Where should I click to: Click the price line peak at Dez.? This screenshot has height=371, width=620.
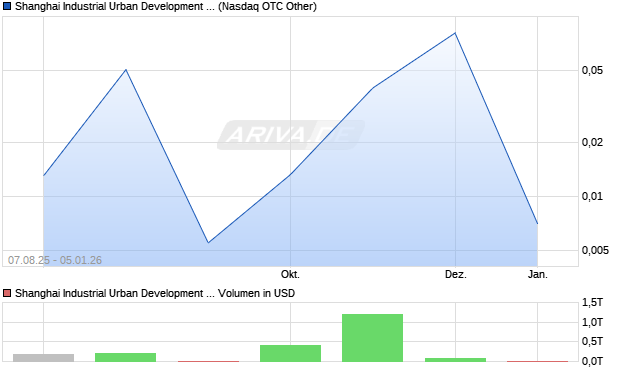click(x=455, y=33)
